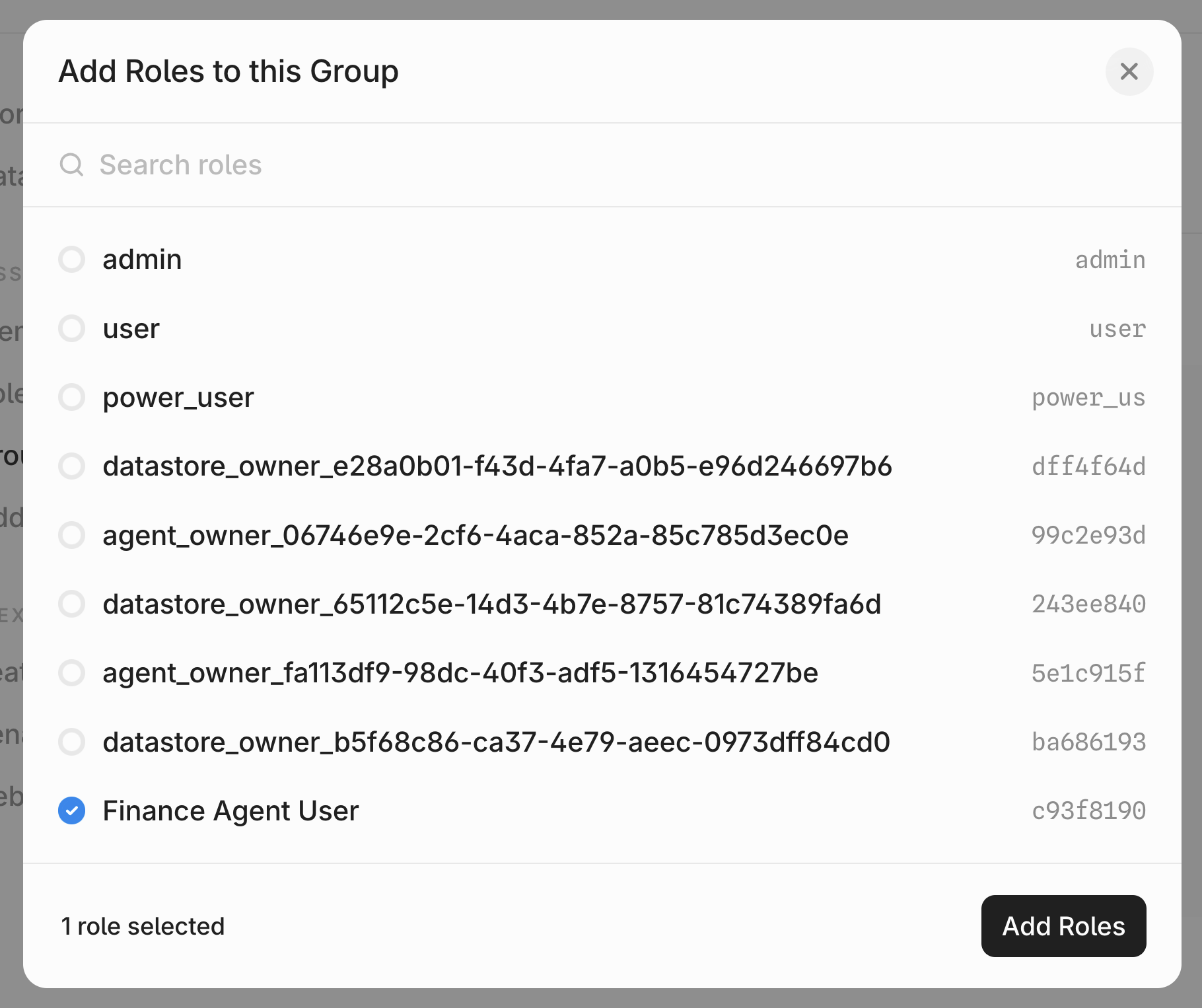Click the power_user role name
Screen dimensions: 1202x1008
pyautogui.click(x=178, y=397)
